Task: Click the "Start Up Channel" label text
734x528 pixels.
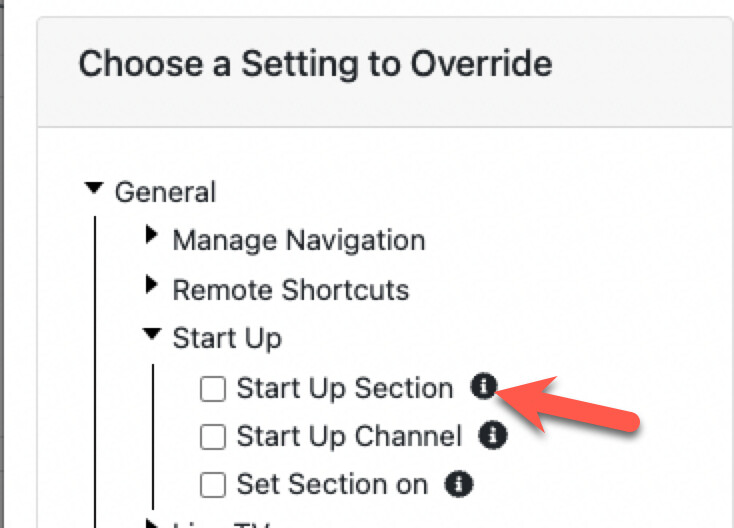Action: (x=349, y=437)
